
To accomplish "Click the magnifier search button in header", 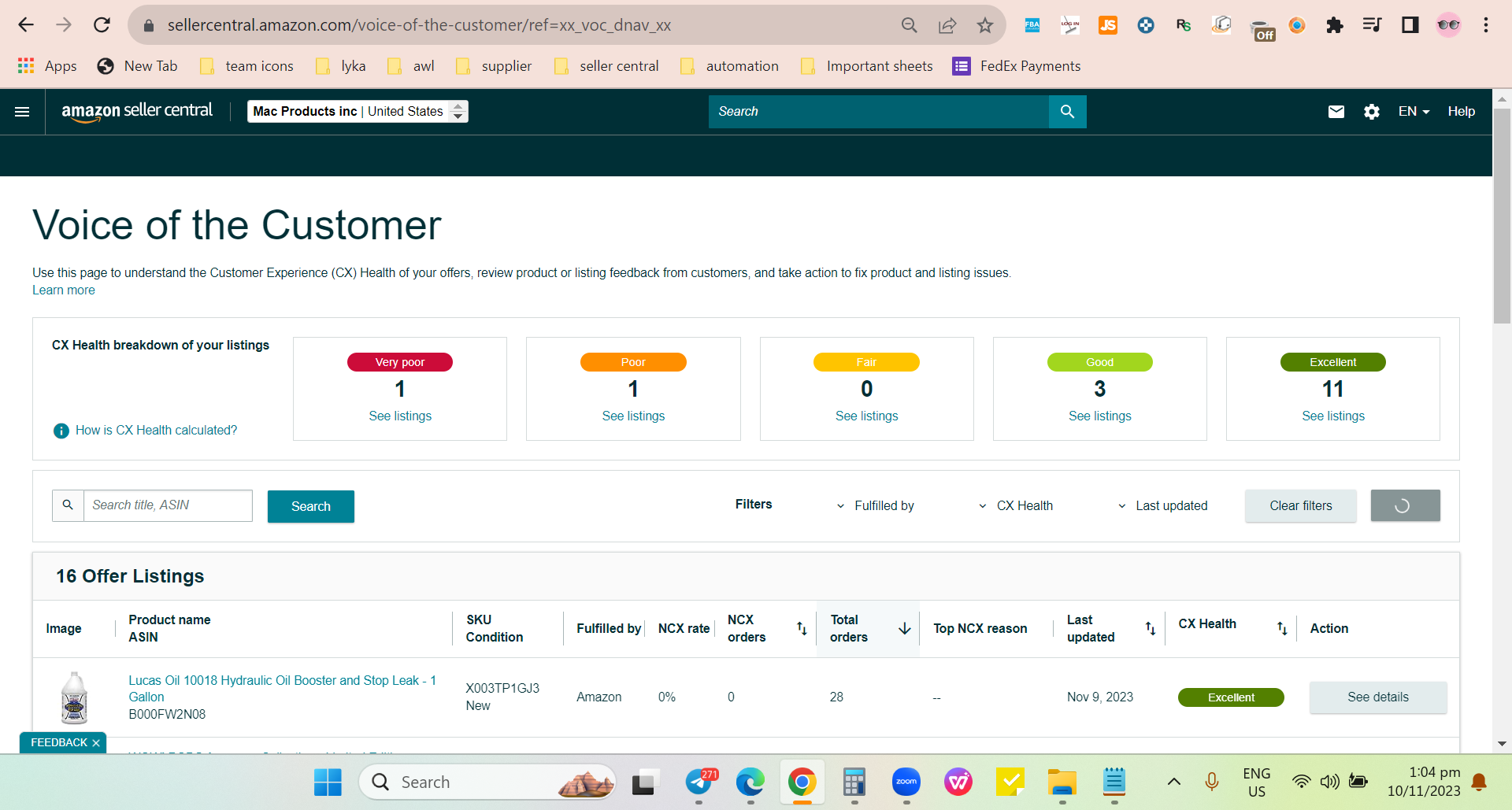I will tap(1067, 112).
